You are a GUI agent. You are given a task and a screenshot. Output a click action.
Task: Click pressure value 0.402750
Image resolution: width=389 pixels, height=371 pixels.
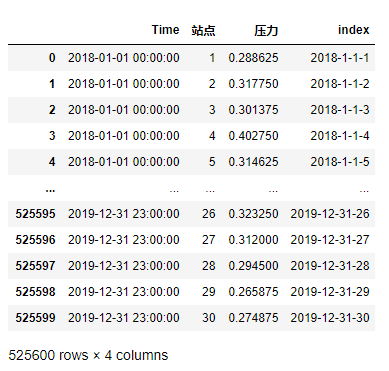pos(253,136)
